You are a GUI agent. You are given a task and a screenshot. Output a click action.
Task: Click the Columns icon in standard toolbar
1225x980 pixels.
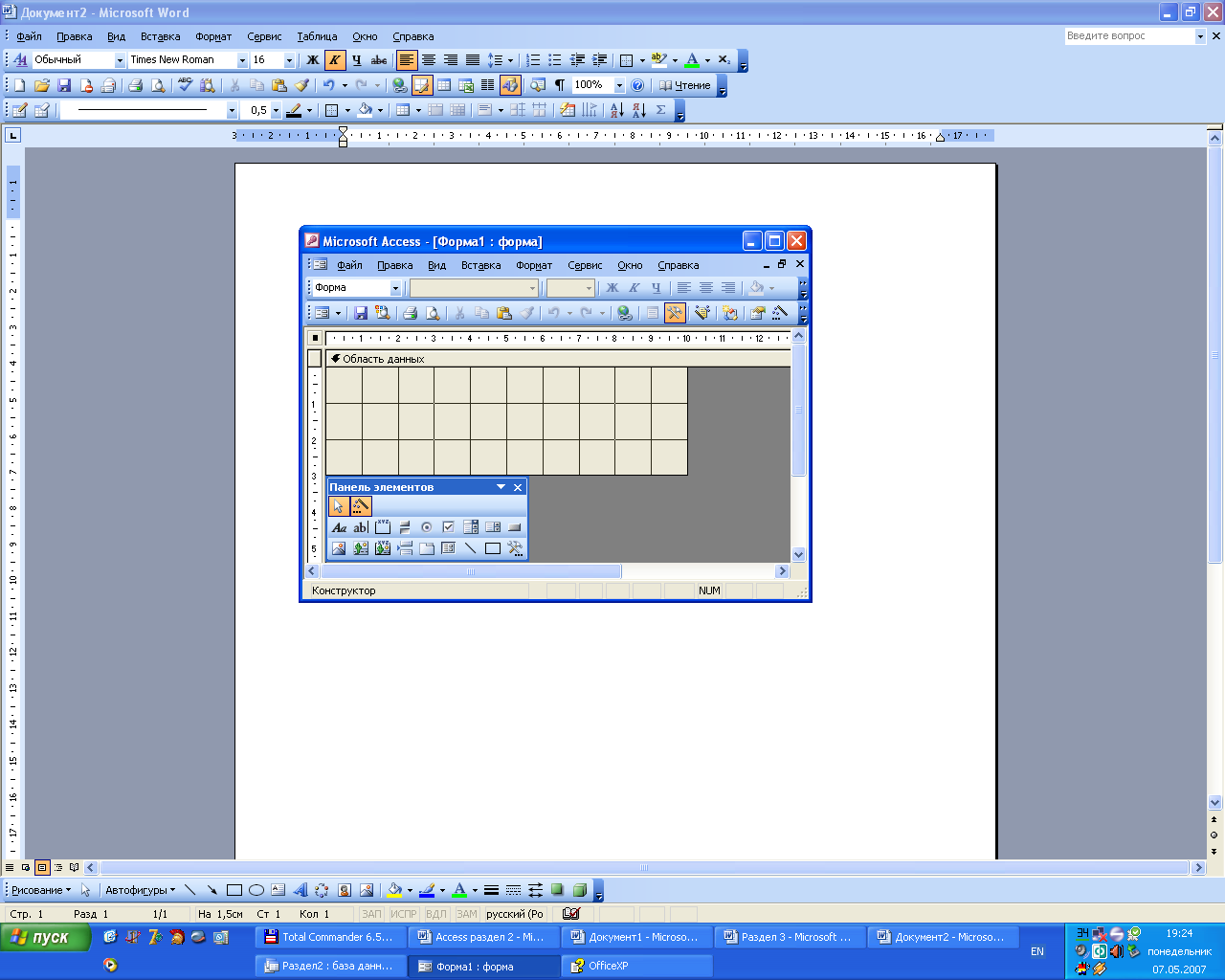[488, 85]
